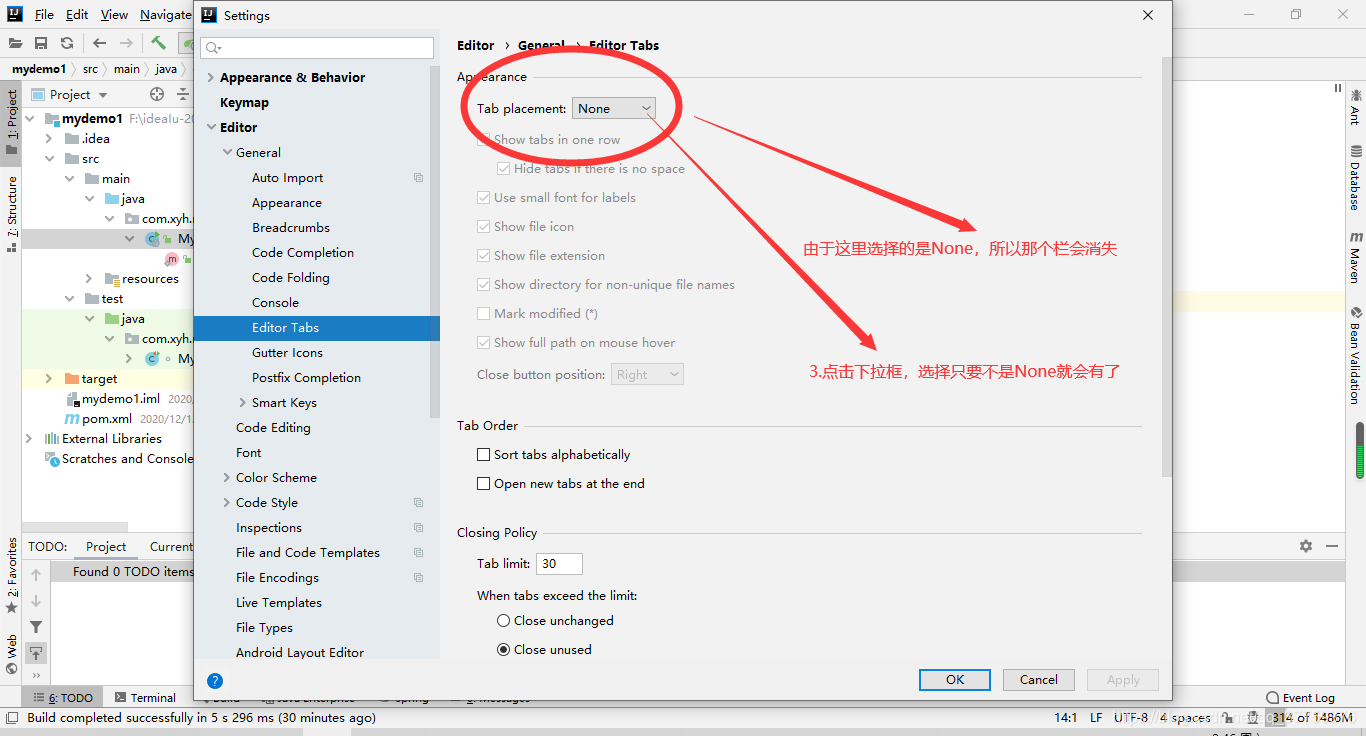Click the TODO panel settings gear icon
This screenshot has width=1366, height=736.
1306,546
